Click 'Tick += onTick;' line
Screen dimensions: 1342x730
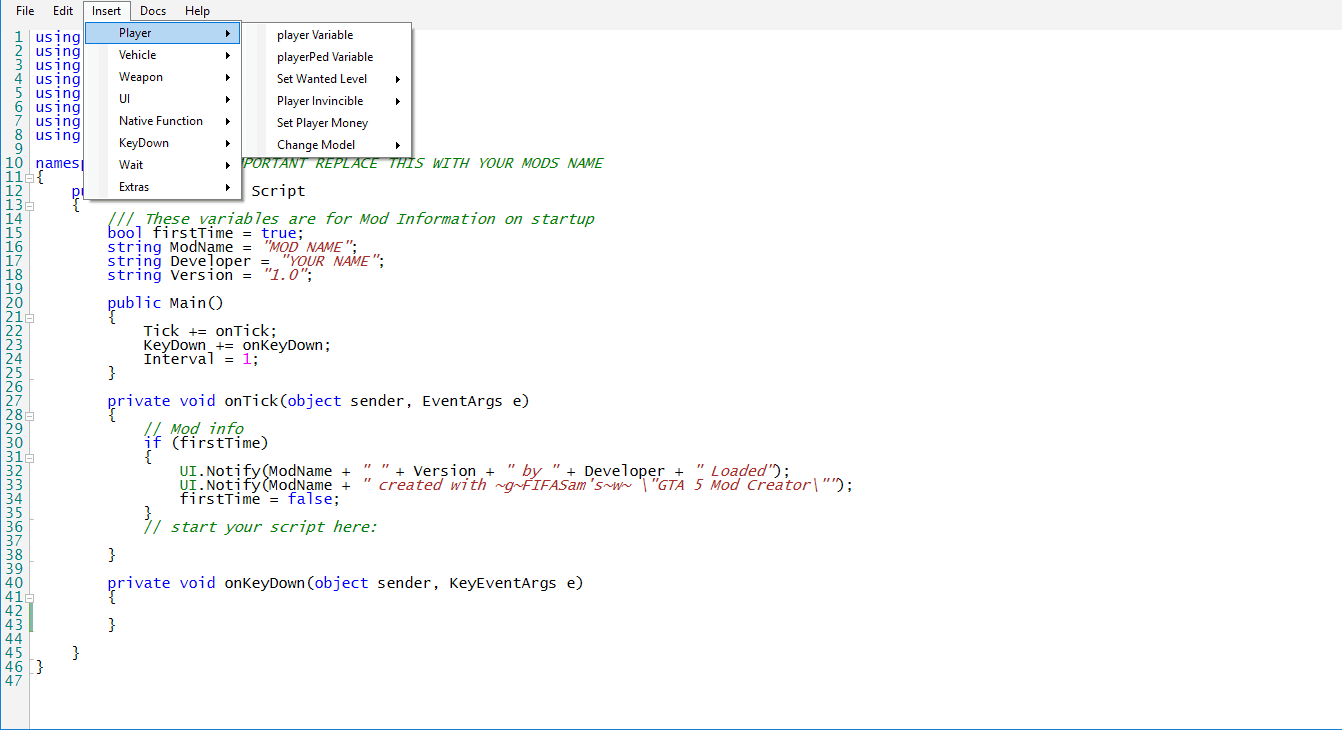coord(210,331)
